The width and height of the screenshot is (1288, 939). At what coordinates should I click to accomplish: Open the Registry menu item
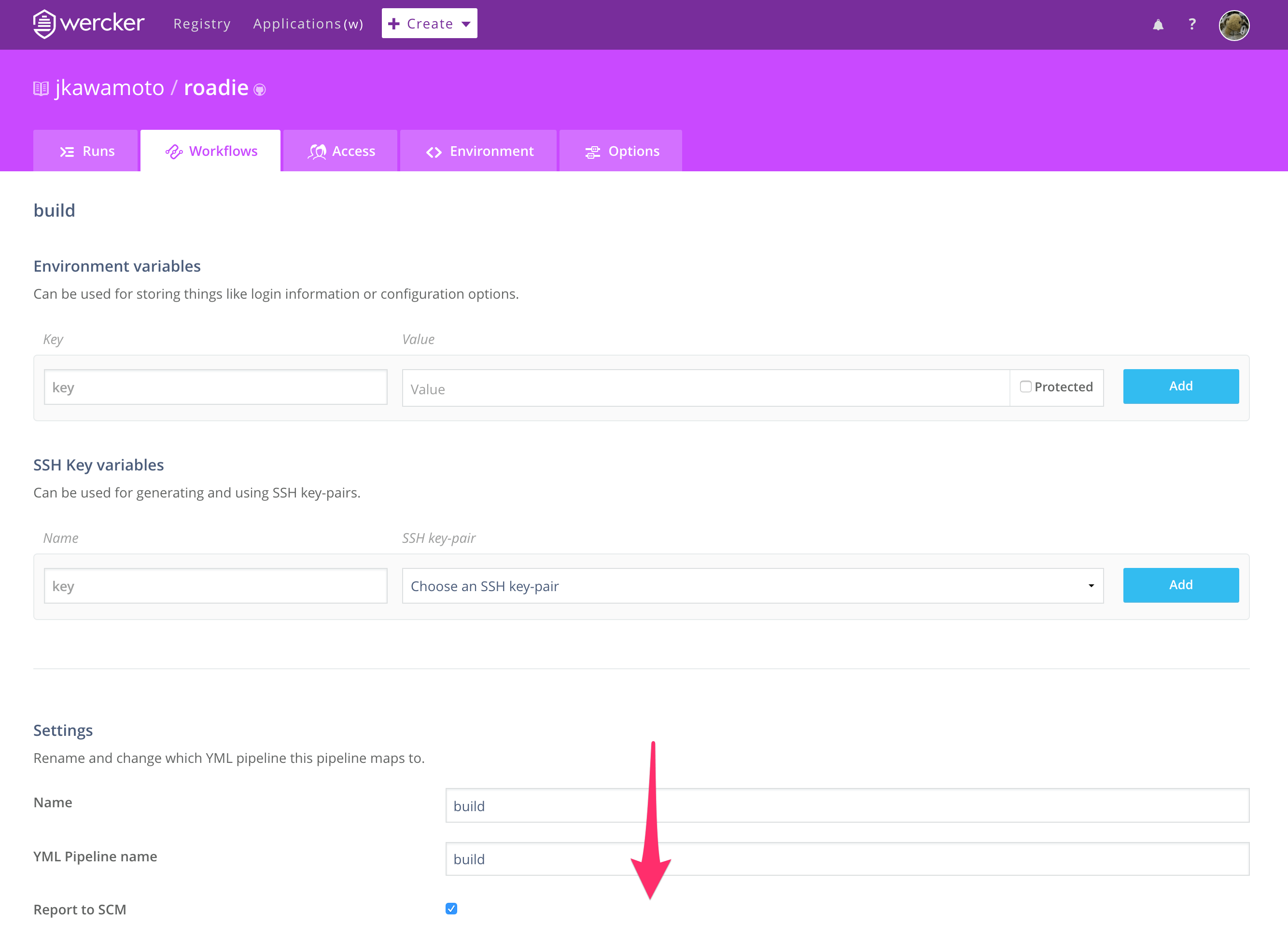(202, 24)
